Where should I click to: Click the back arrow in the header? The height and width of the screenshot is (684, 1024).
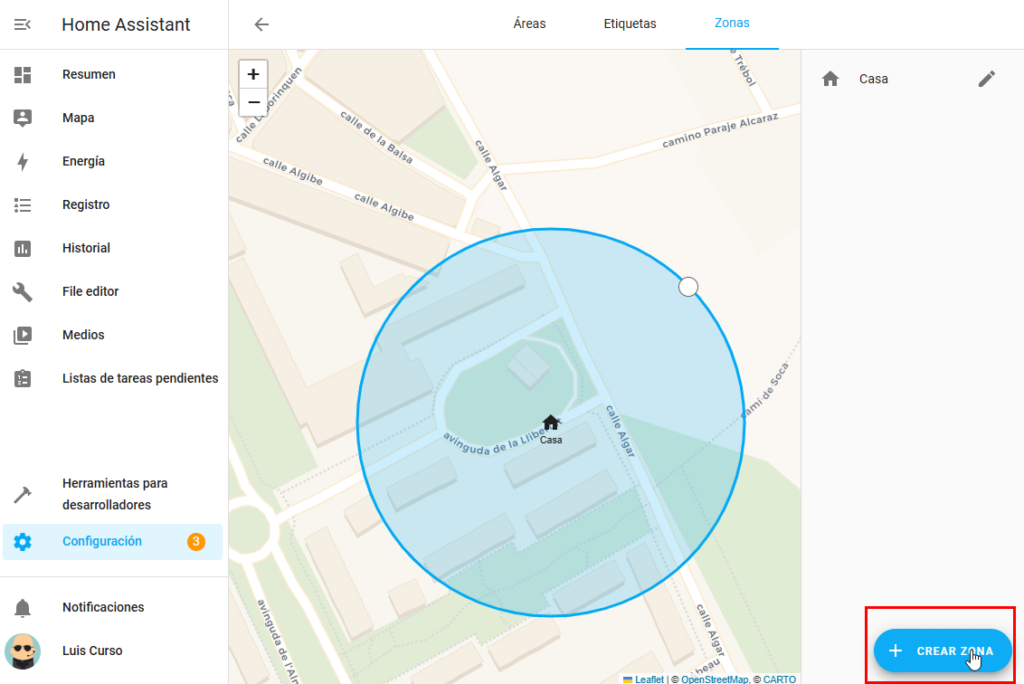click(261, 24)
